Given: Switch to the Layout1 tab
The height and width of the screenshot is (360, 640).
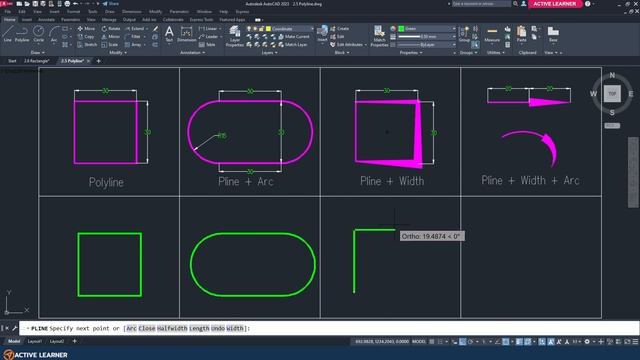Looking at the screenshot, I should [35, 341].
